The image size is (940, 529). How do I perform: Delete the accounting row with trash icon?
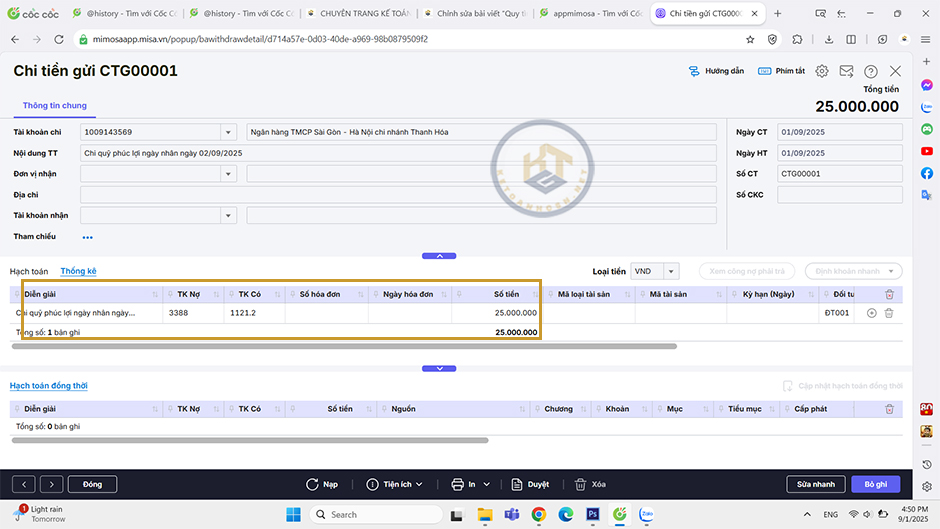[889, 313]
